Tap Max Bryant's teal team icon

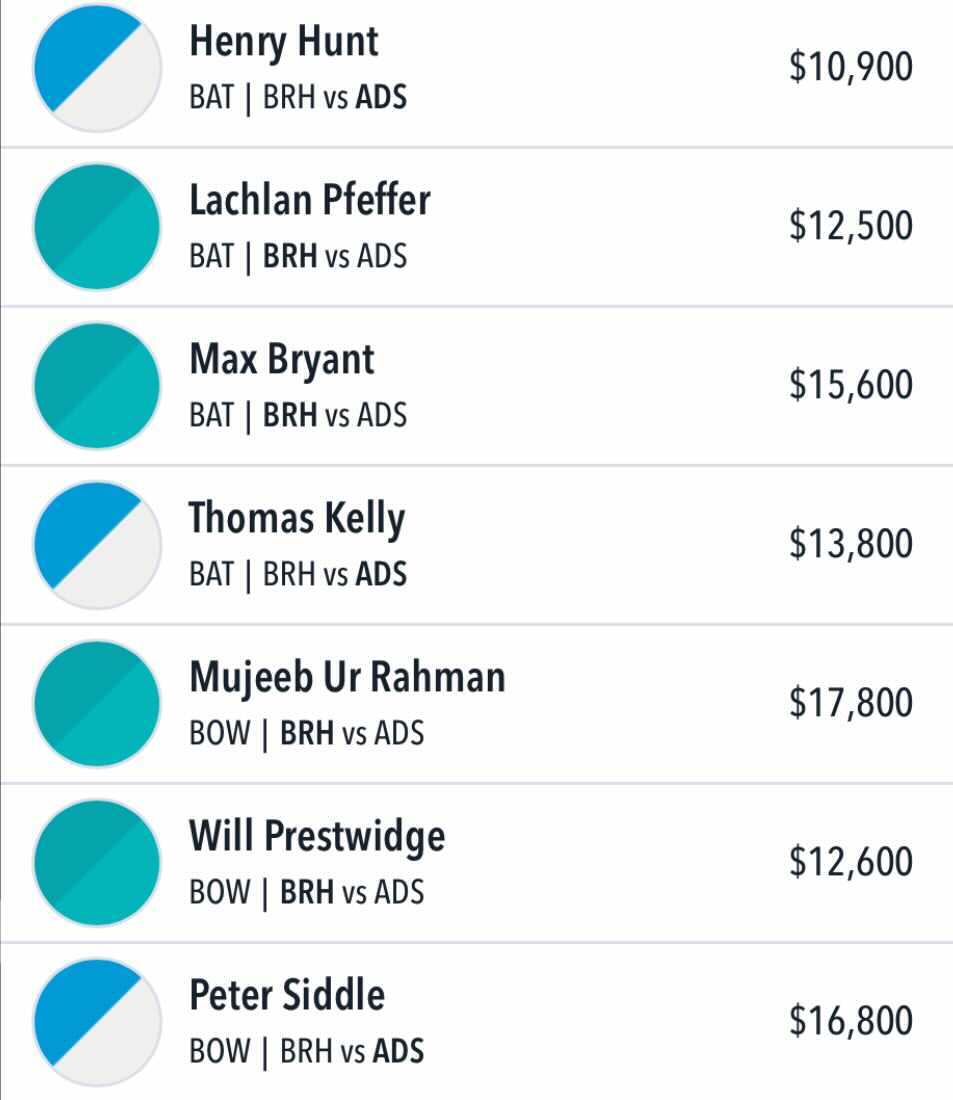pyautogui.click(x=98, y=386)
